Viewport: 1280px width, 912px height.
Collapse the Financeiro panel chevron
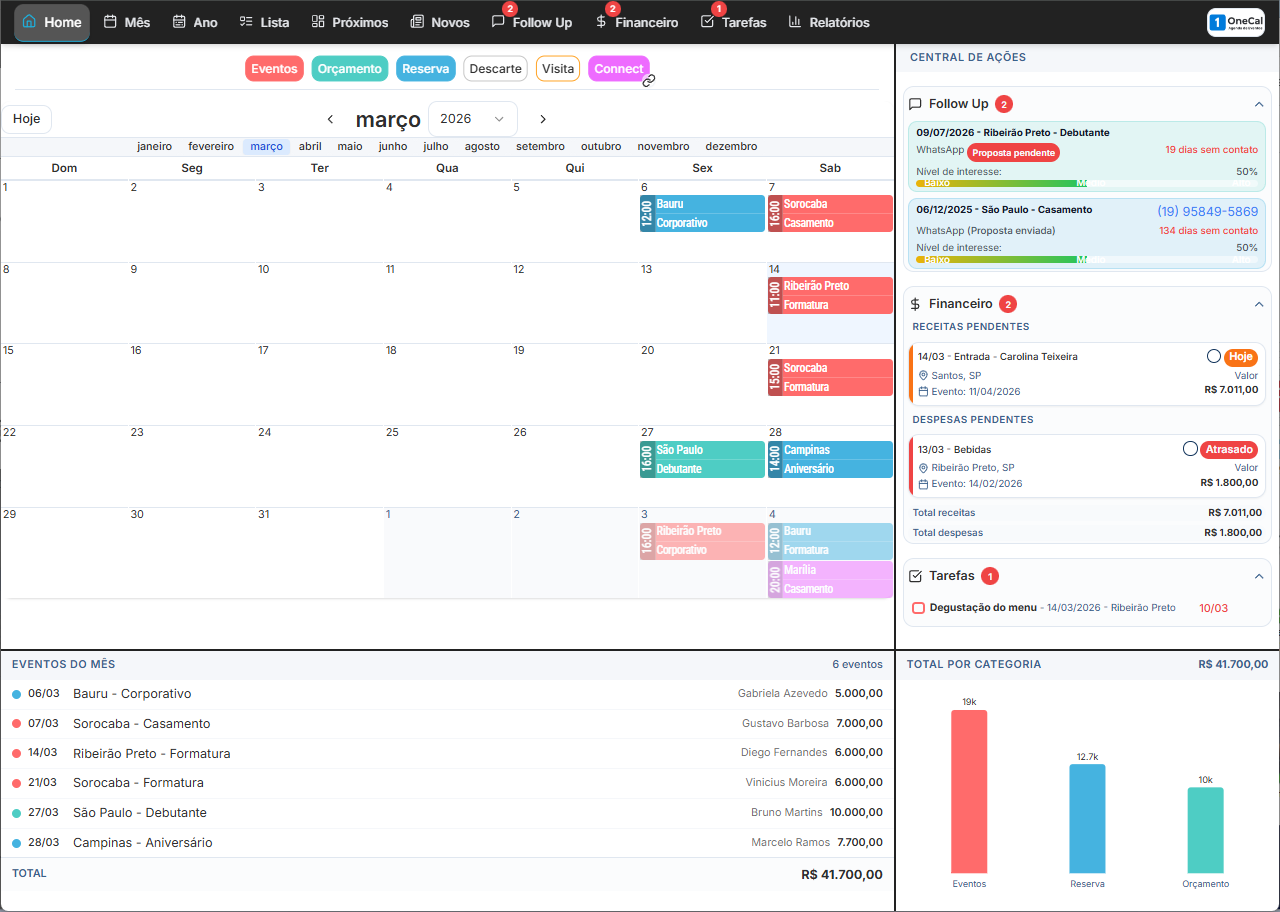pyautogui.click(x=1259, y=304)
